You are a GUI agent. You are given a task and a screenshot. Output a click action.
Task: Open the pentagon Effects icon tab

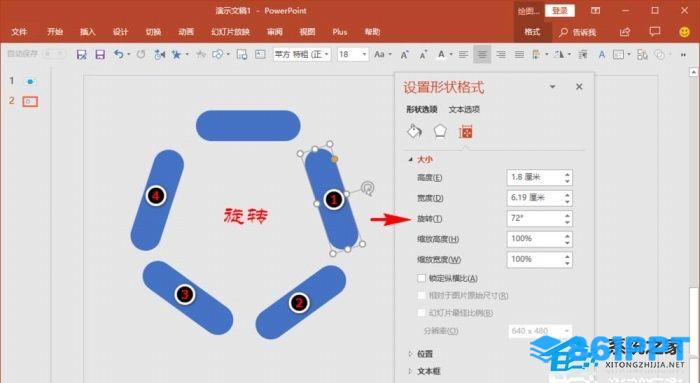click(x=440, y=132)
